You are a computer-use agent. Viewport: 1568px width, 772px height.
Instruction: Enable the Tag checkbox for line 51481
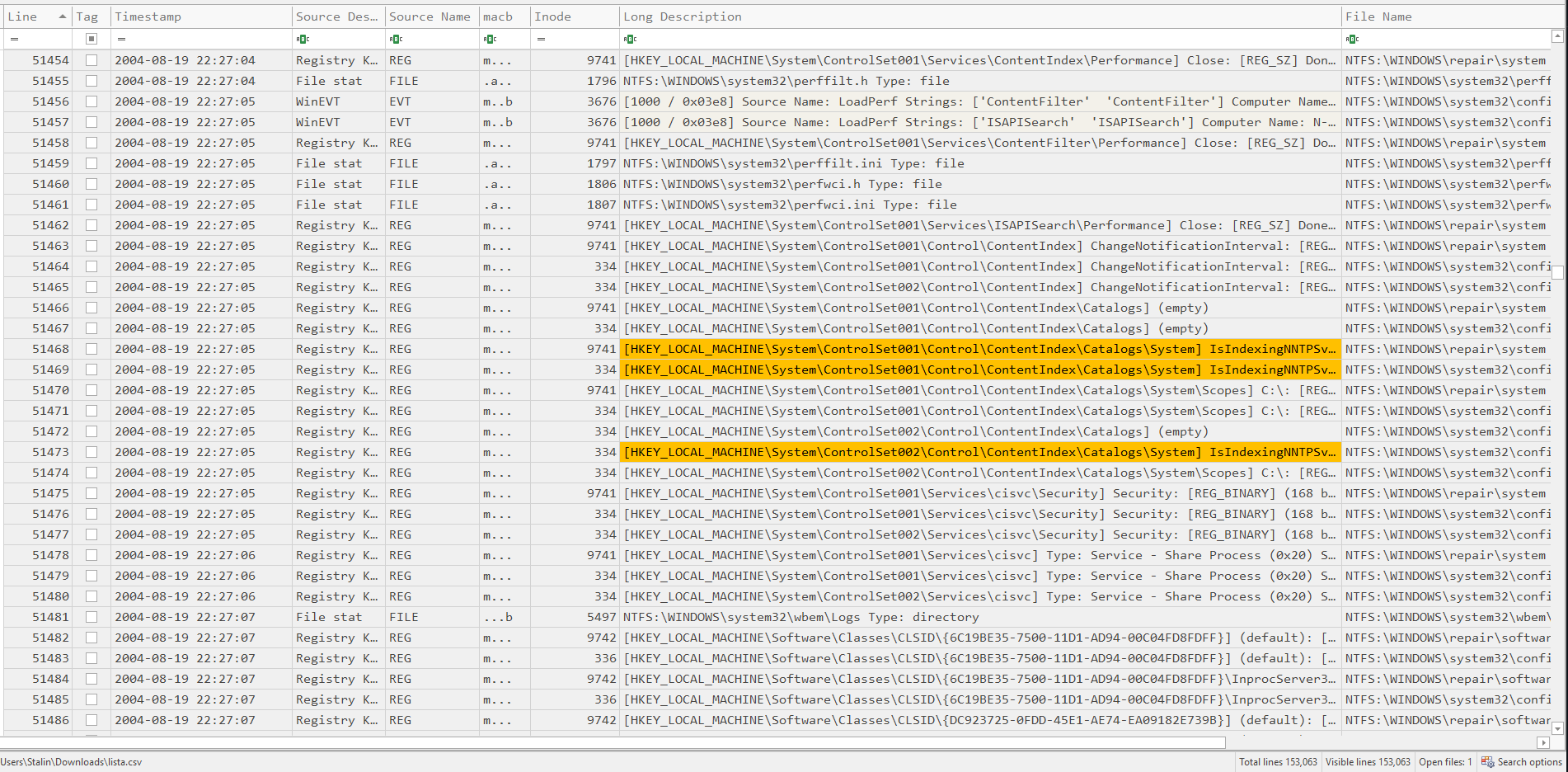92,617
